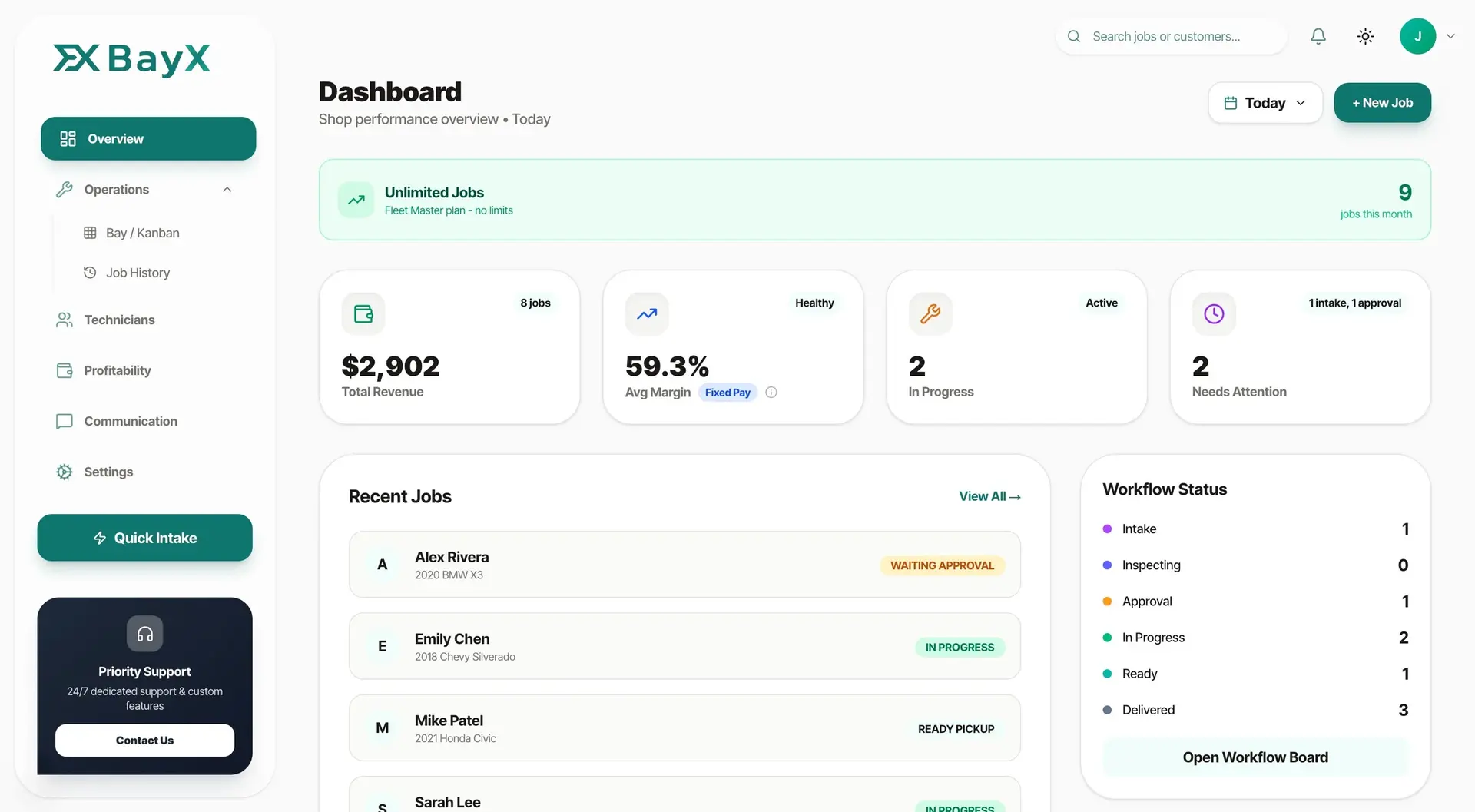Go to Technicians page

point(119,320)
